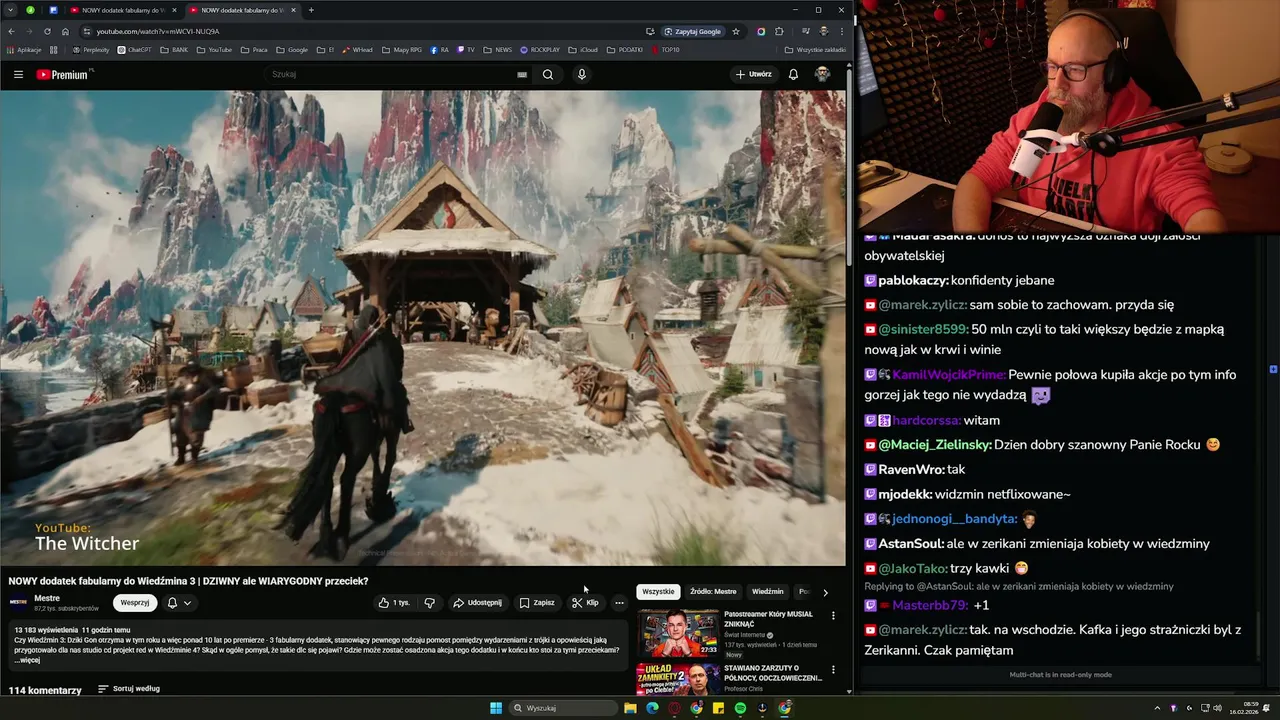Open Spotify from taskbar
This screenshot has height=720, width=1280.
740,708
